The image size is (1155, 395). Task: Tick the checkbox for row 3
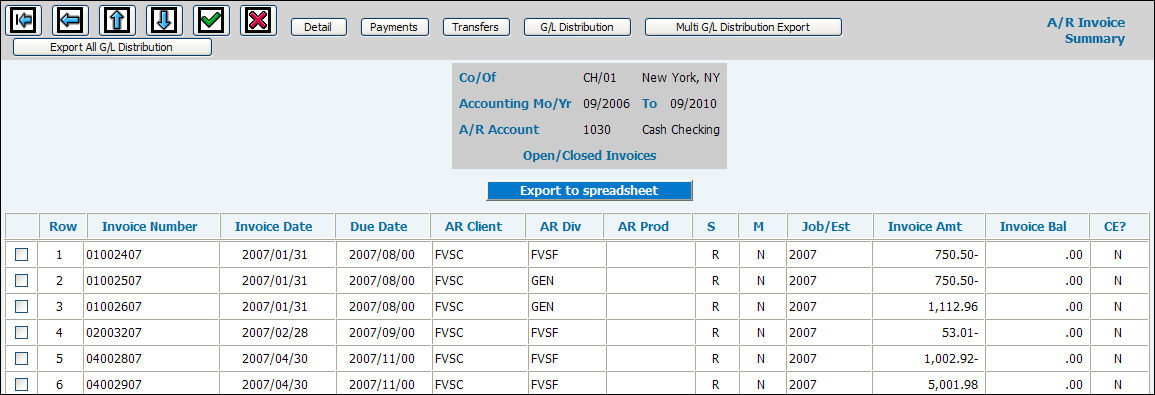click(21, 306)
